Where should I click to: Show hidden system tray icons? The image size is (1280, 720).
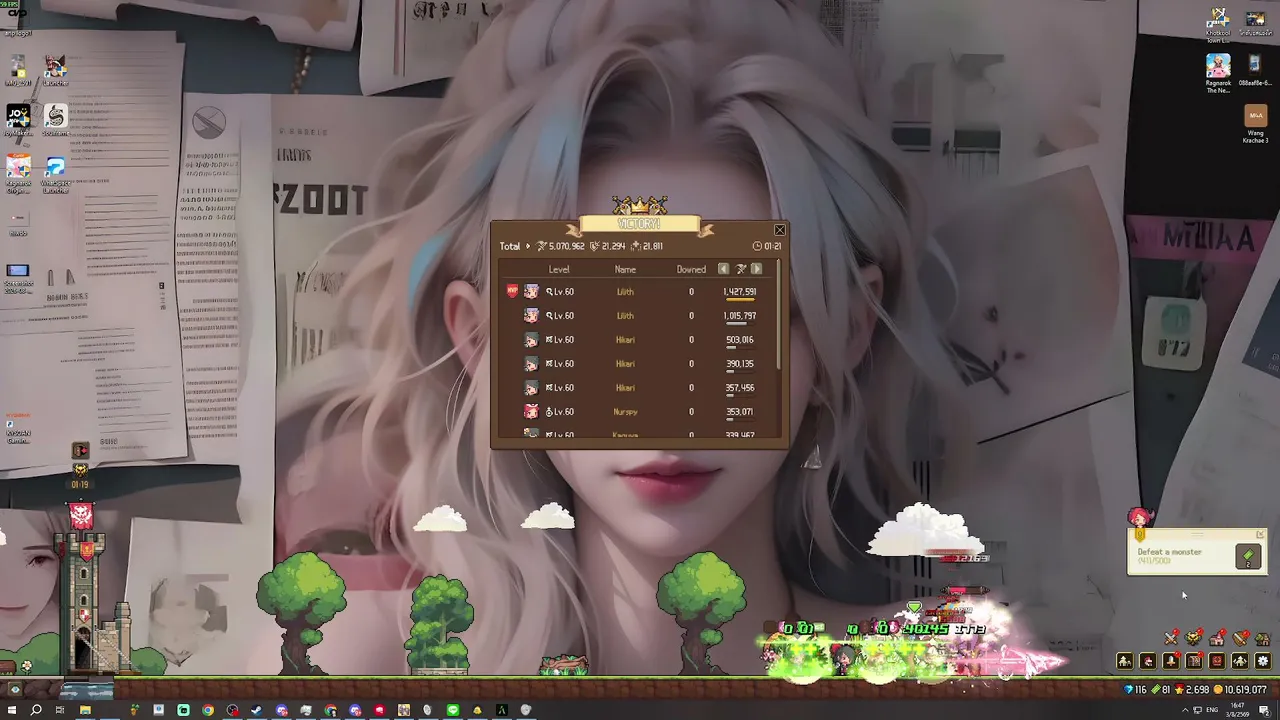click(1184, 710)
